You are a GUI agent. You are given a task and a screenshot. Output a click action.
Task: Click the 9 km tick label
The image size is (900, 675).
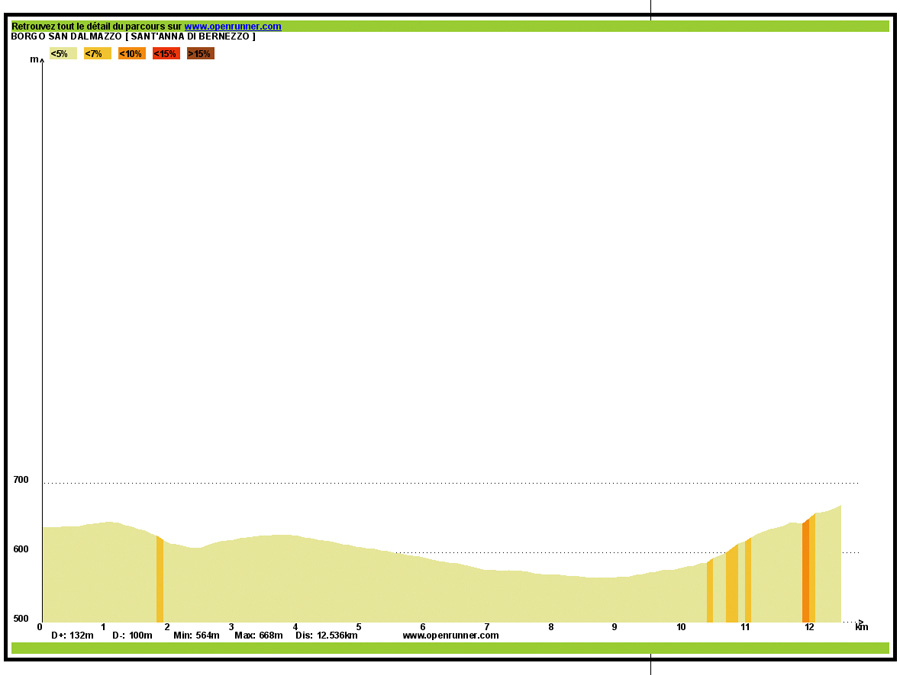pyautogui.click(x=615, y=627)
